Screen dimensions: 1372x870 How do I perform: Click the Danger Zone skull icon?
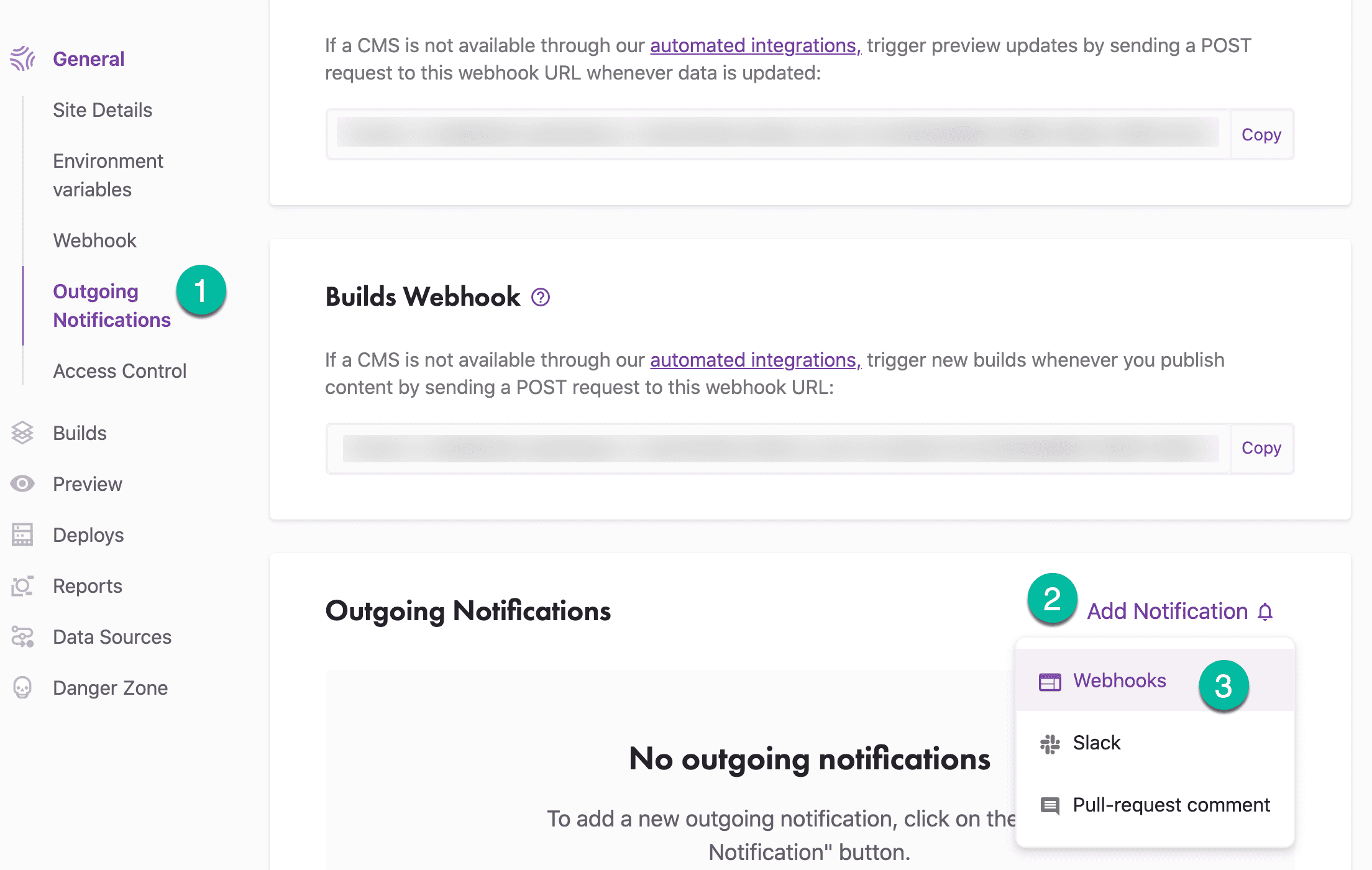[22, 687]
